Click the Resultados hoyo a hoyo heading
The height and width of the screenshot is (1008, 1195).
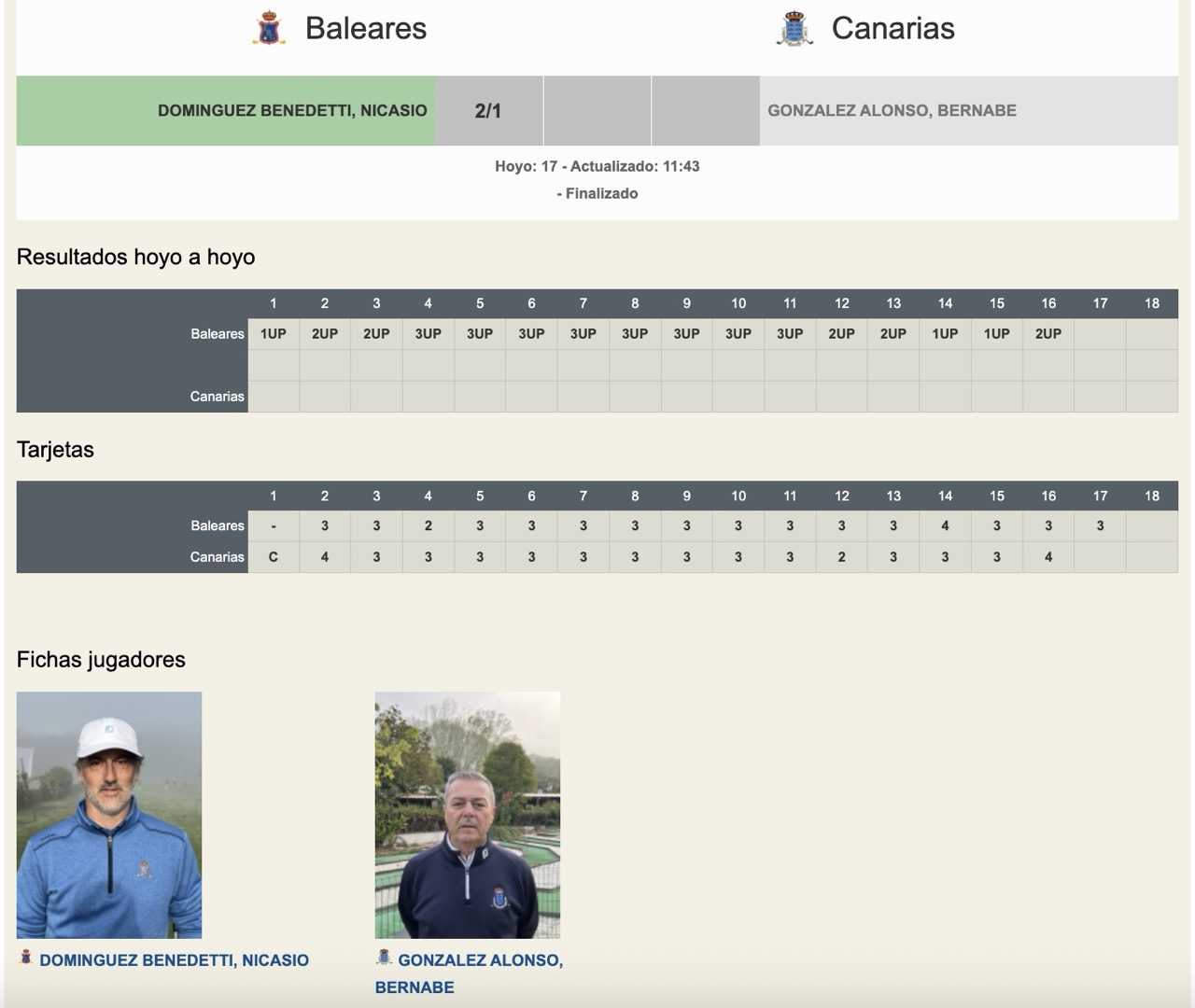[136, 257]
